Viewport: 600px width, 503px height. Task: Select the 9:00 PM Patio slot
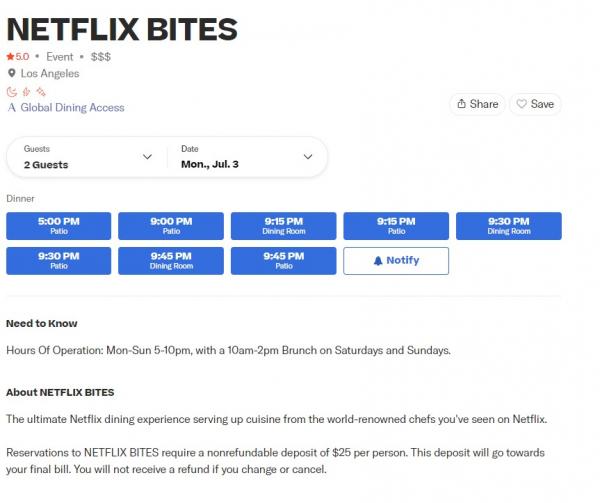coord(171,226)
